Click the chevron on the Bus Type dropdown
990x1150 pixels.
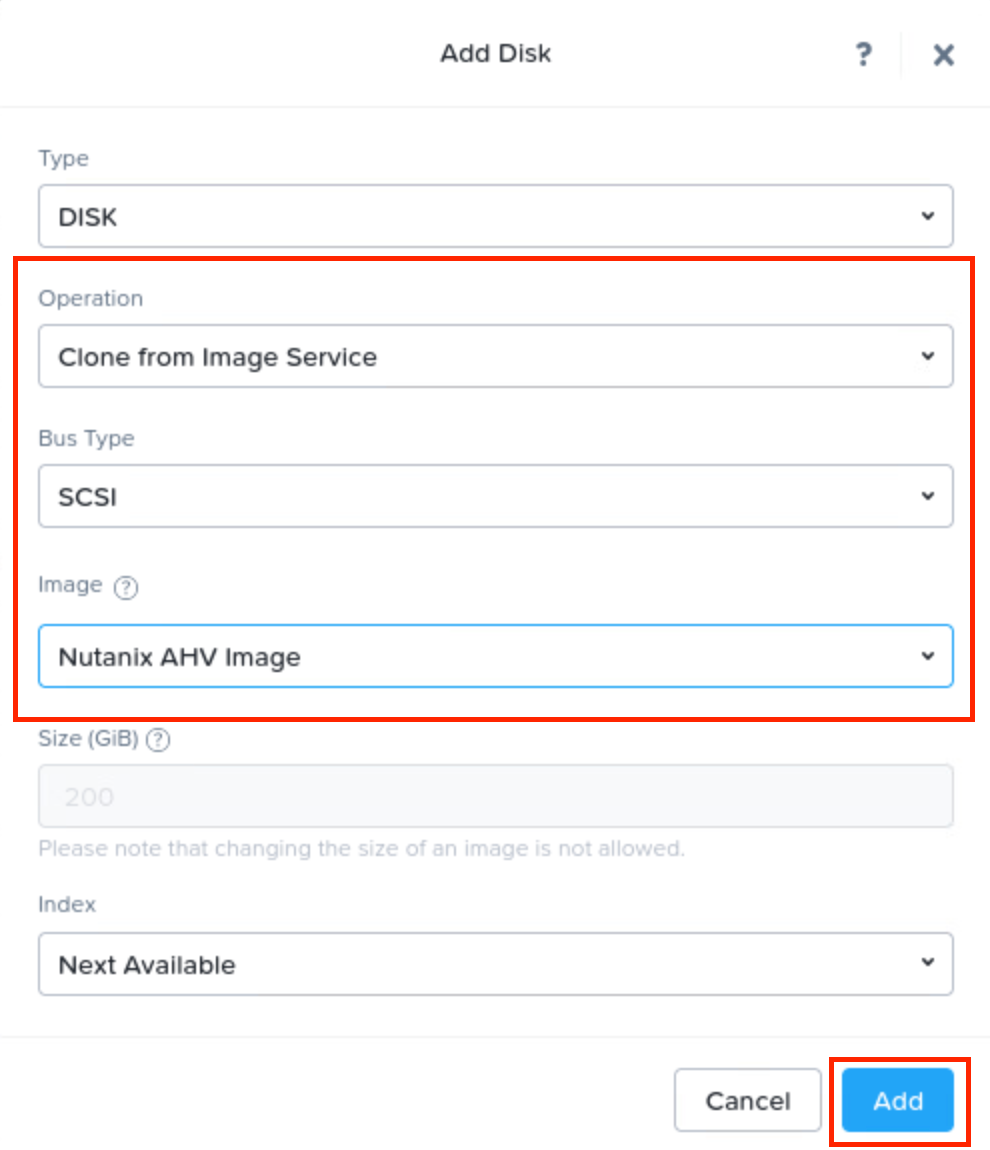[928, 496]
